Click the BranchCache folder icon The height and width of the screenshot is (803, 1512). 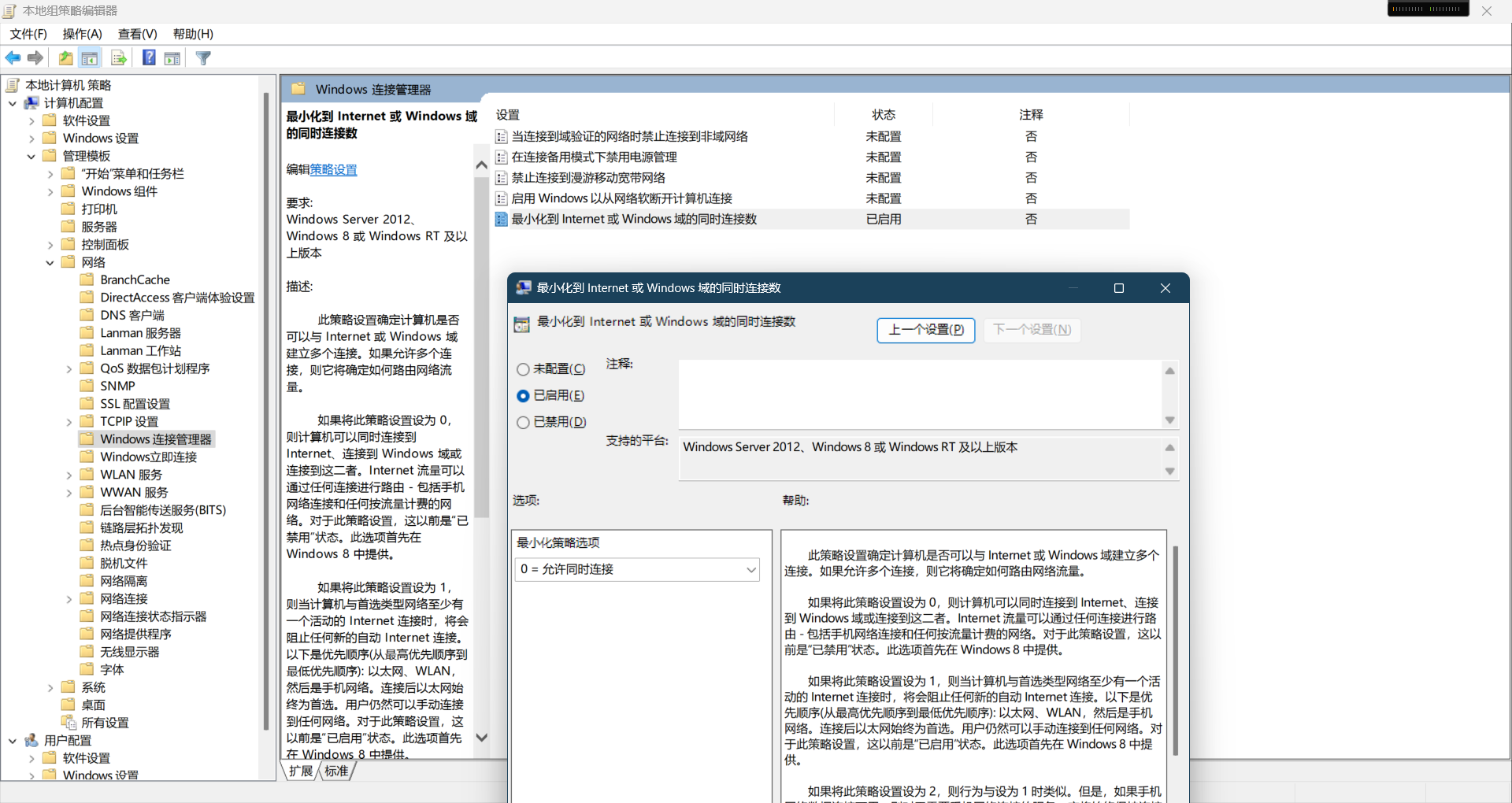(87, 280)
